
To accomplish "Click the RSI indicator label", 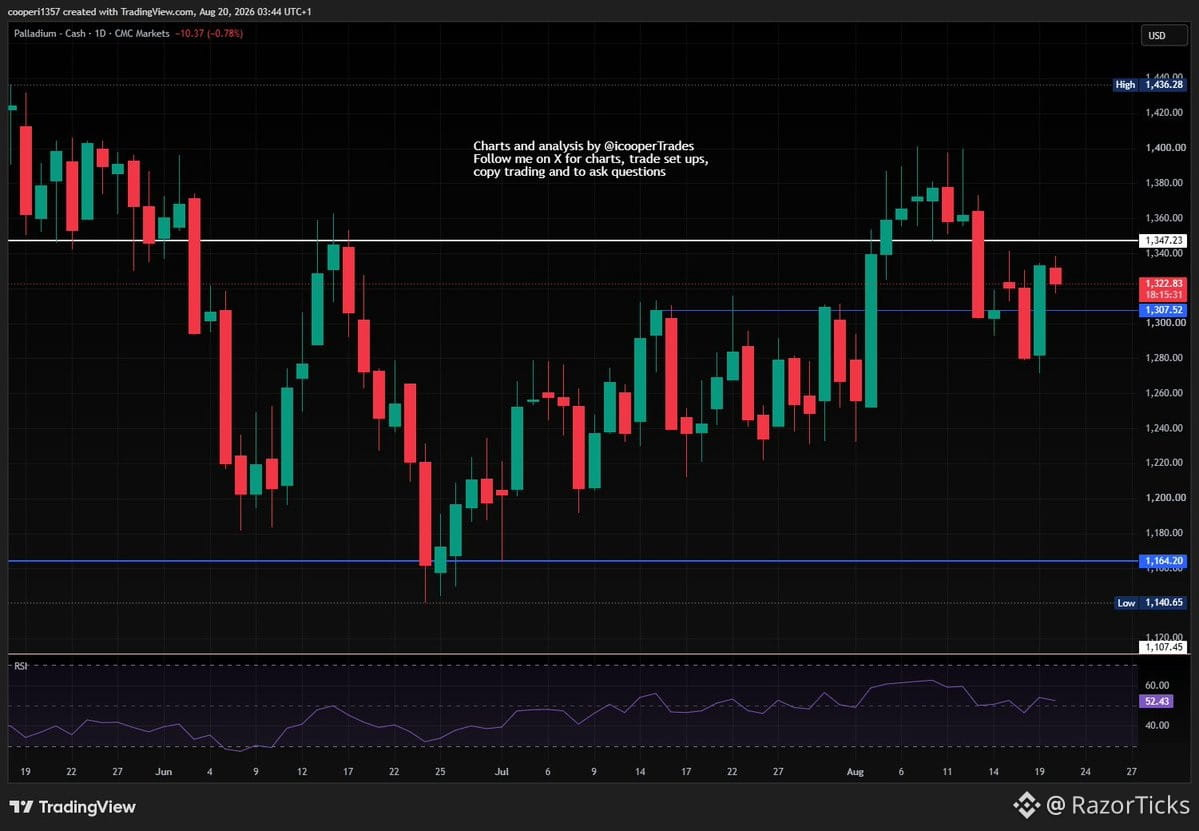I will [x=21, y=667].
